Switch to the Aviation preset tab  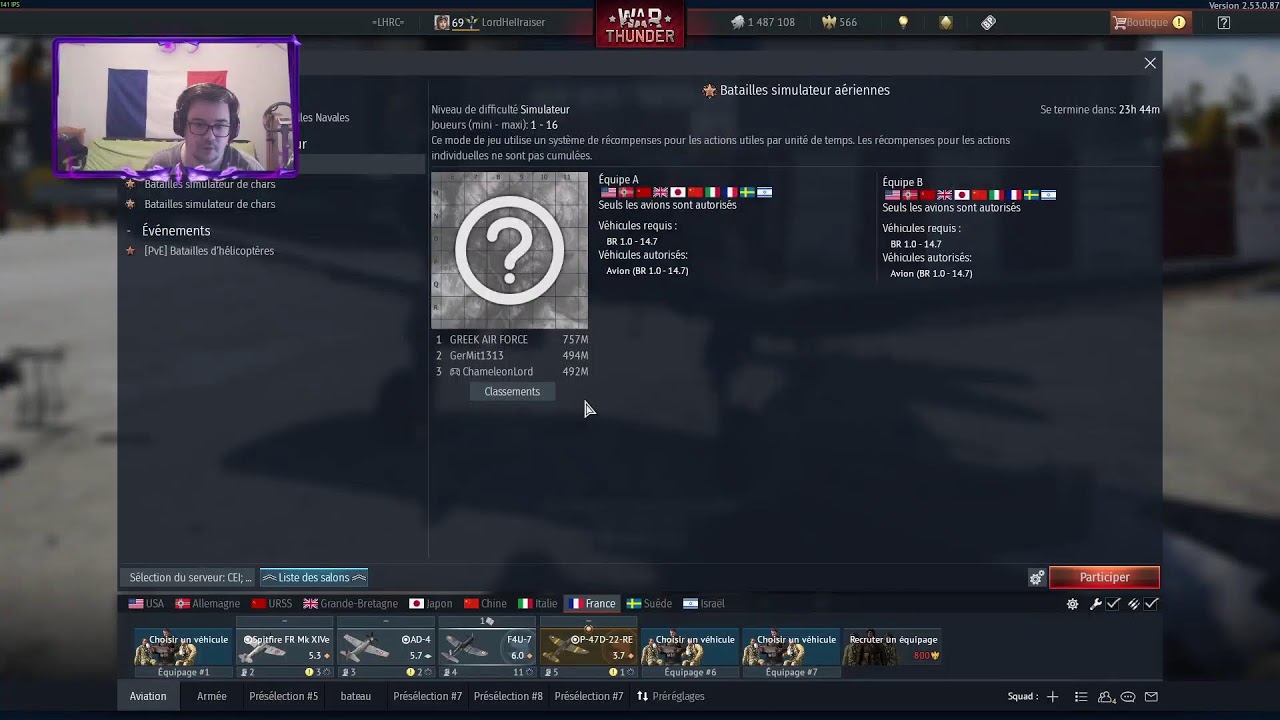tap(148, 696)
